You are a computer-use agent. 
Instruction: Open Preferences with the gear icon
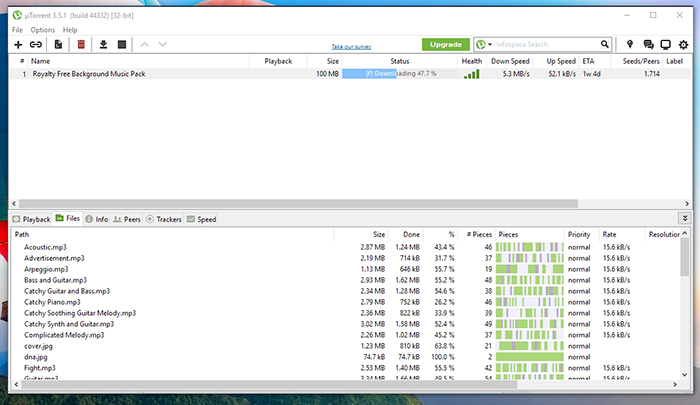point(683,45)
